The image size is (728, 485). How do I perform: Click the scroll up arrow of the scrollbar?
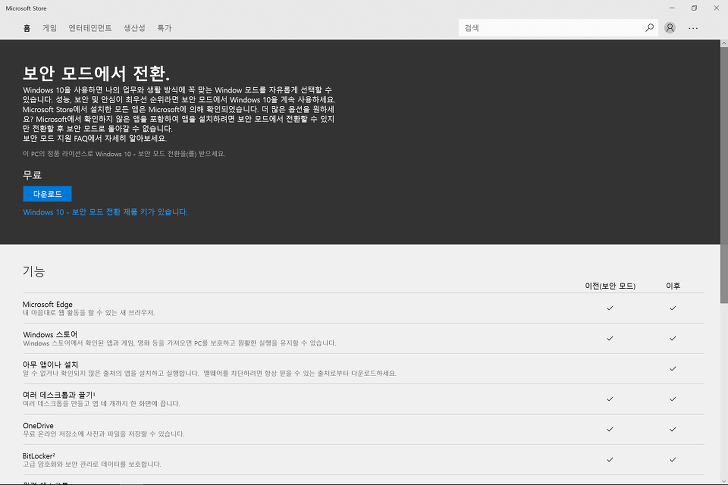(724, 43)
